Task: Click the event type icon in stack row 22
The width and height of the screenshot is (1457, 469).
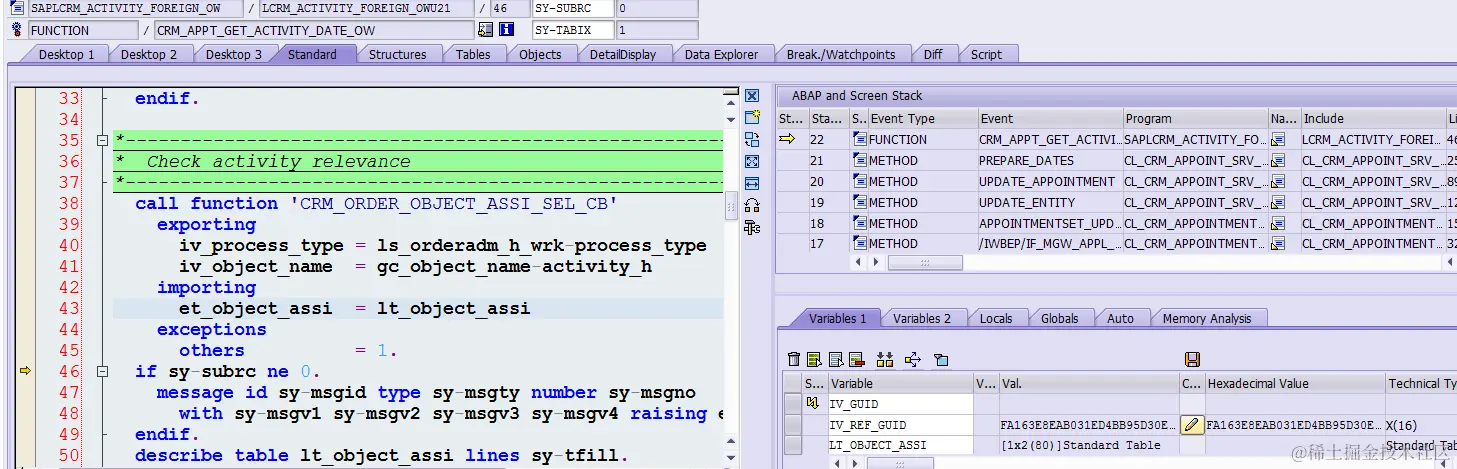Action: pyautogui.click(x=859, y=139)
